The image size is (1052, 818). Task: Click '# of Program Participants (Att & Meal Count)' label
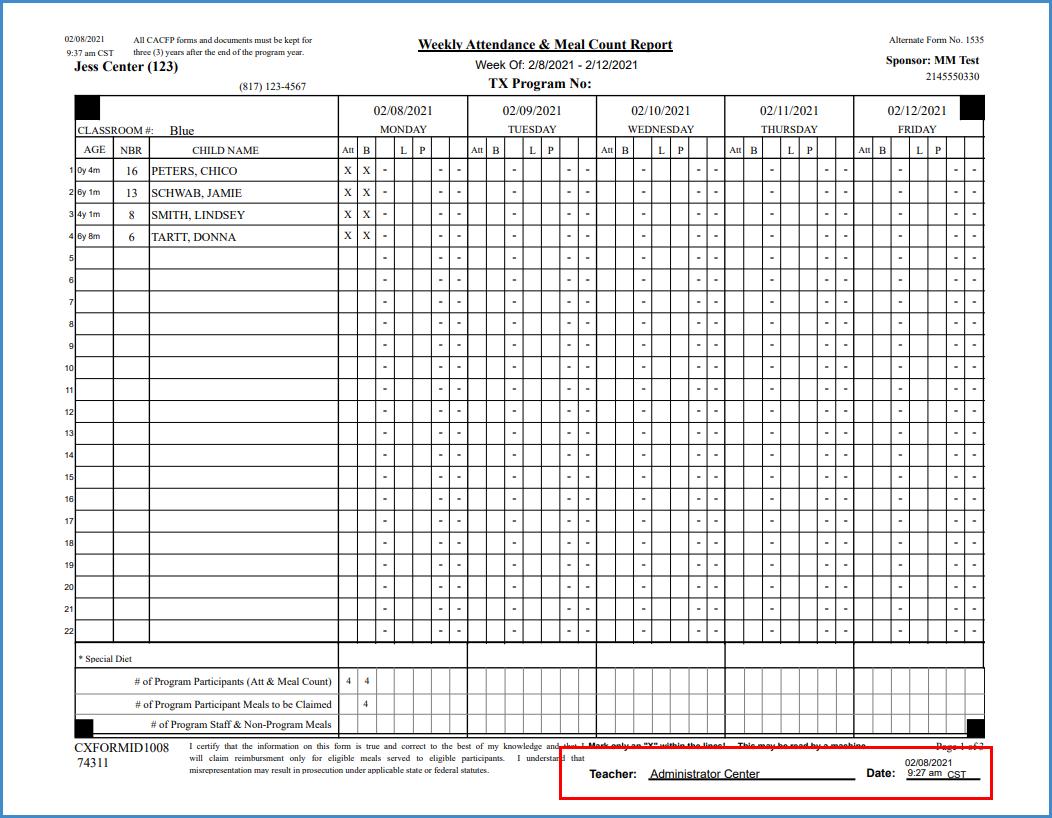click(233, 682)
